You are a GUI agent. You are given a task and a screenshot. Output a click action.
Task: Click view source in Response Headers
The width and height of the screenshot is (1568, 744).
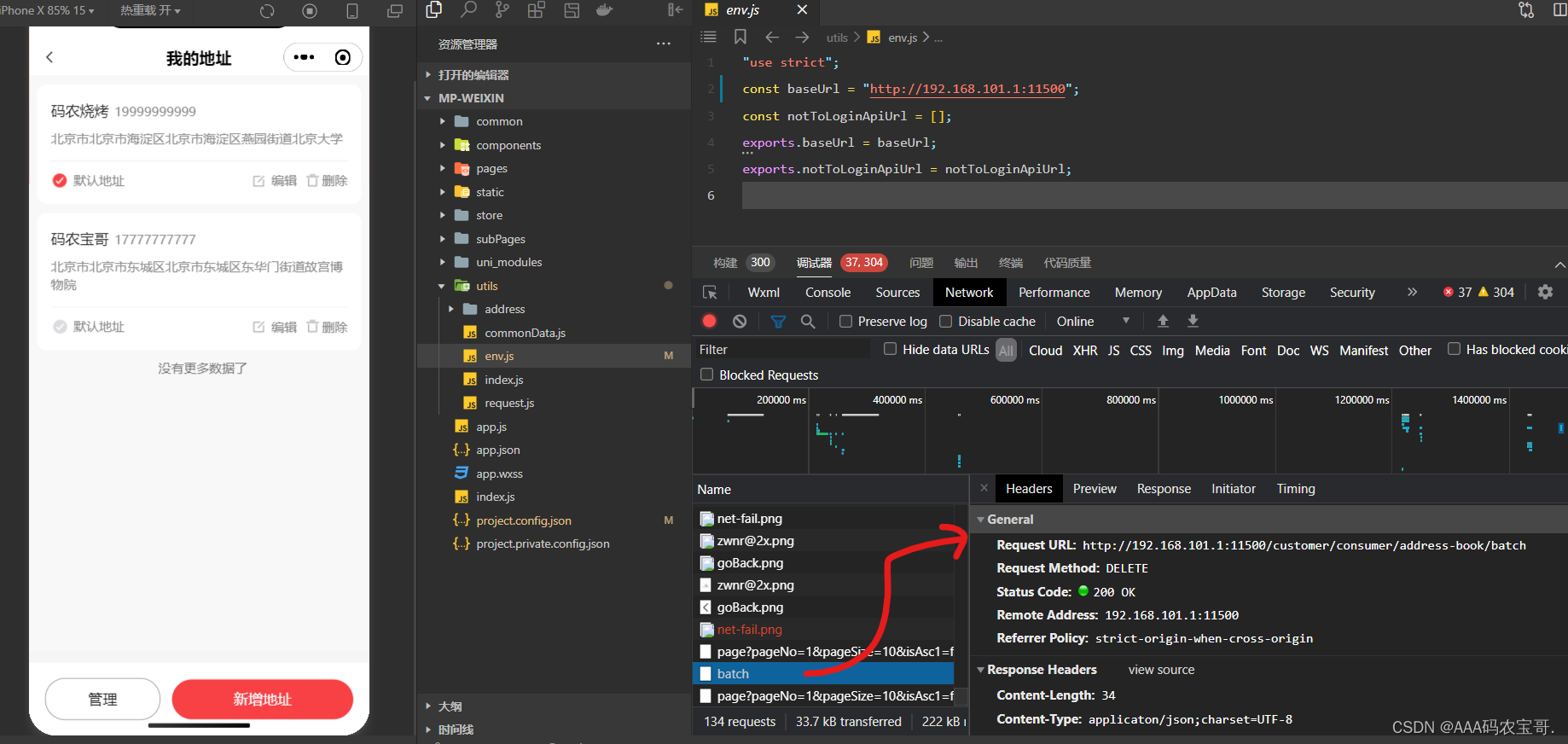pyautogui.click(x=1161, y=670)
